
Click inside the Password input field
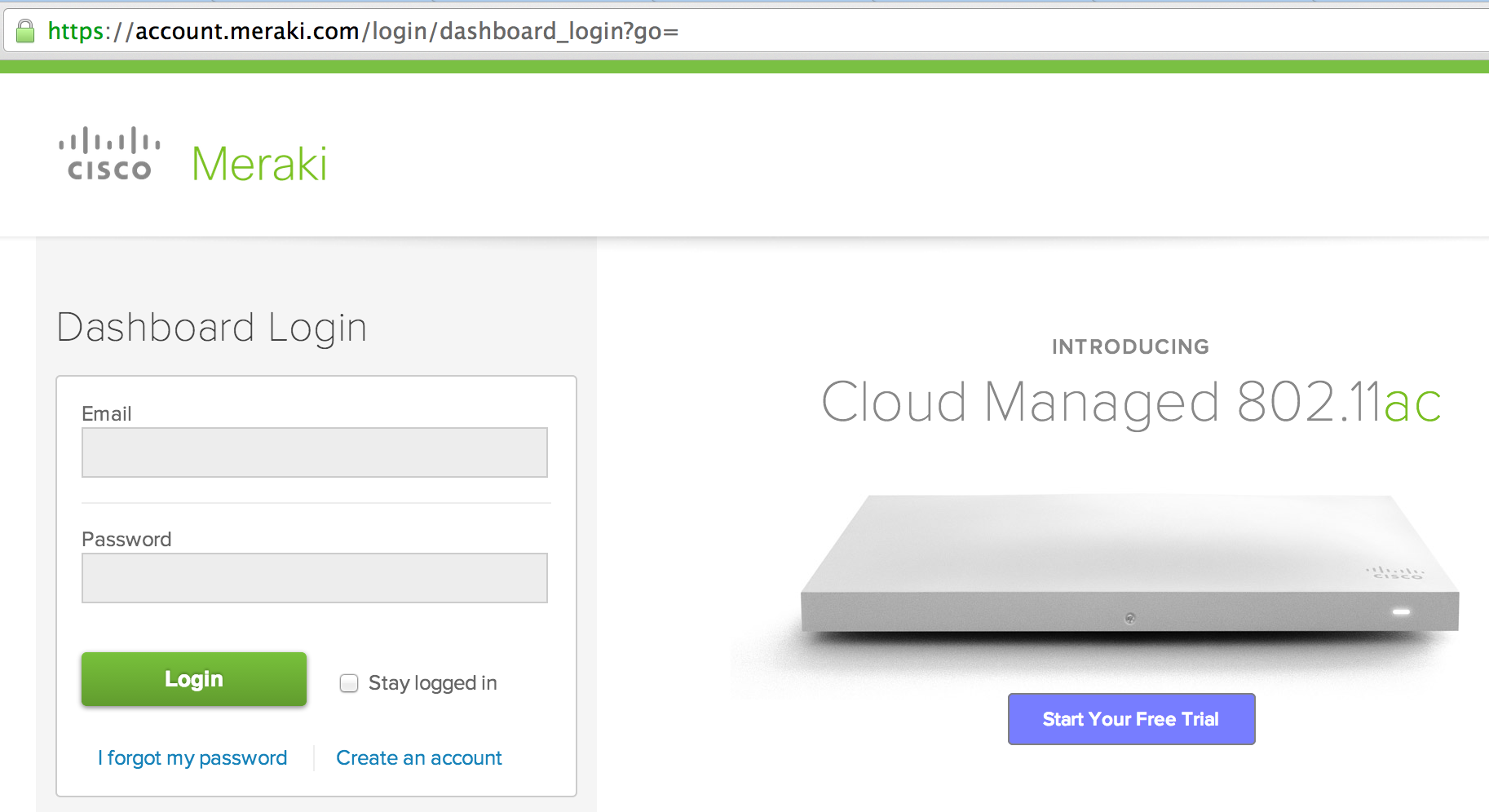click(314, 578)
